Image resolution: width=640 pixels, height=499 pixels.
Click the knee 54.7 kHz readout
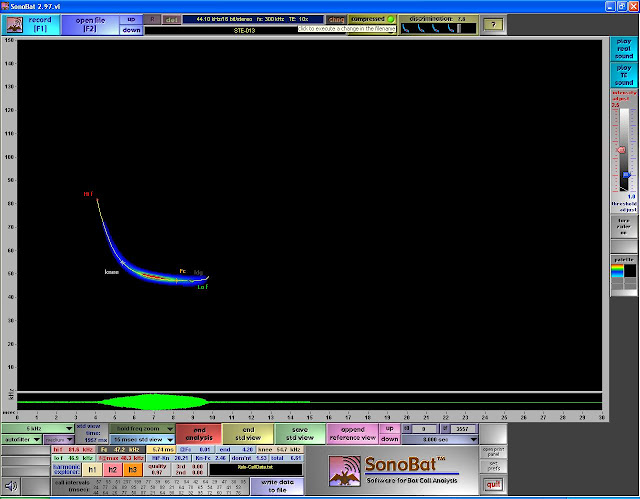pos(279,449)
